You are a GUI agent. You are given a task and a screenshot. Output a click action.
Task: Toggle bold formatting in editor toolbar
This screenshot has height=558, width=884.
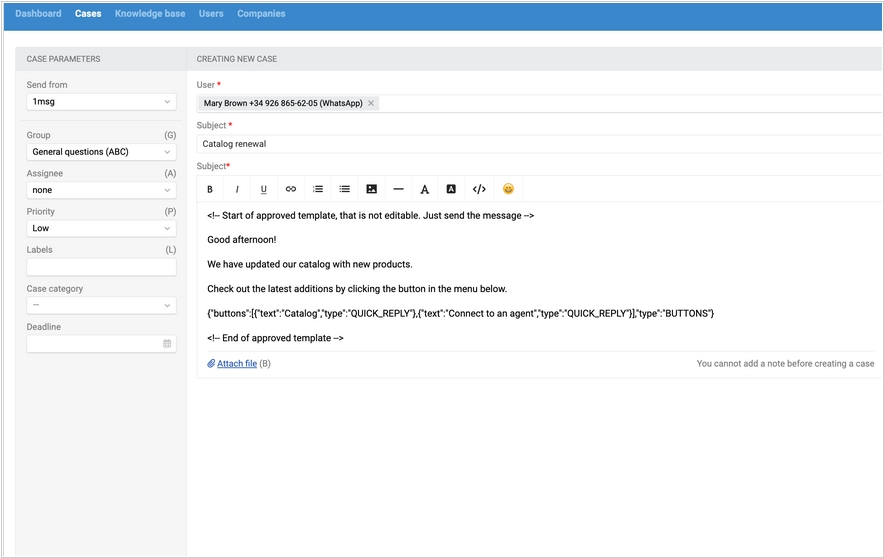click(210, 189)
